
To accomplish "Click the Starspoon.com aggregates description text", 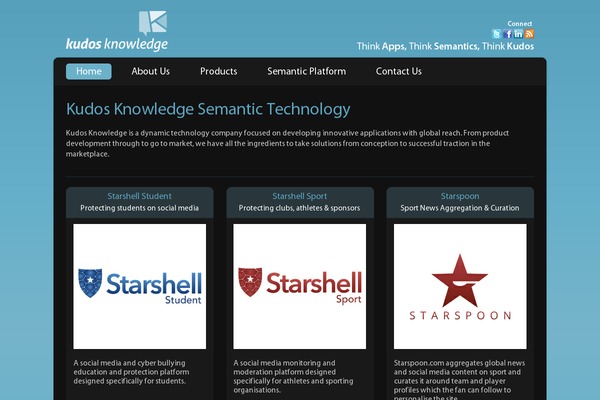I will point(460,379).
